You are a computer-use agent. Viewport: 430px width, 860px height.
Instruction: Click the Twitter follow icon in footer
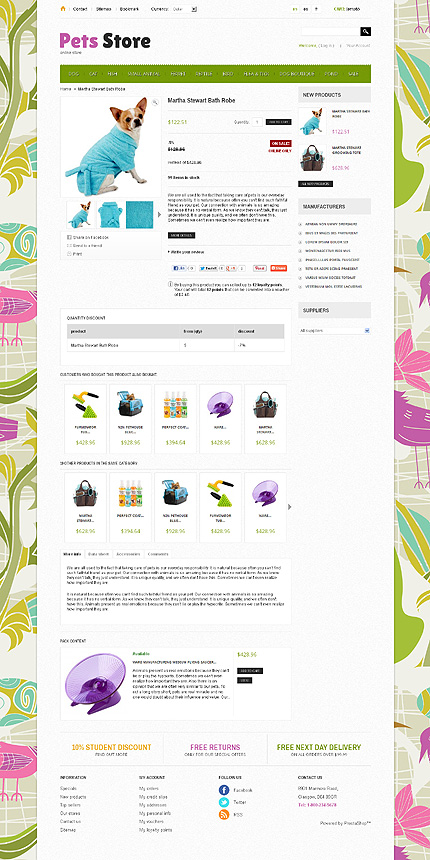224,802
